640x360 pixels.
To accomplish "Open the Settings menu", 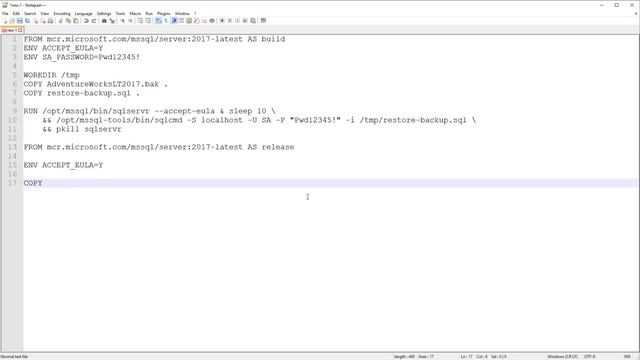I will (x=104, y=13).
